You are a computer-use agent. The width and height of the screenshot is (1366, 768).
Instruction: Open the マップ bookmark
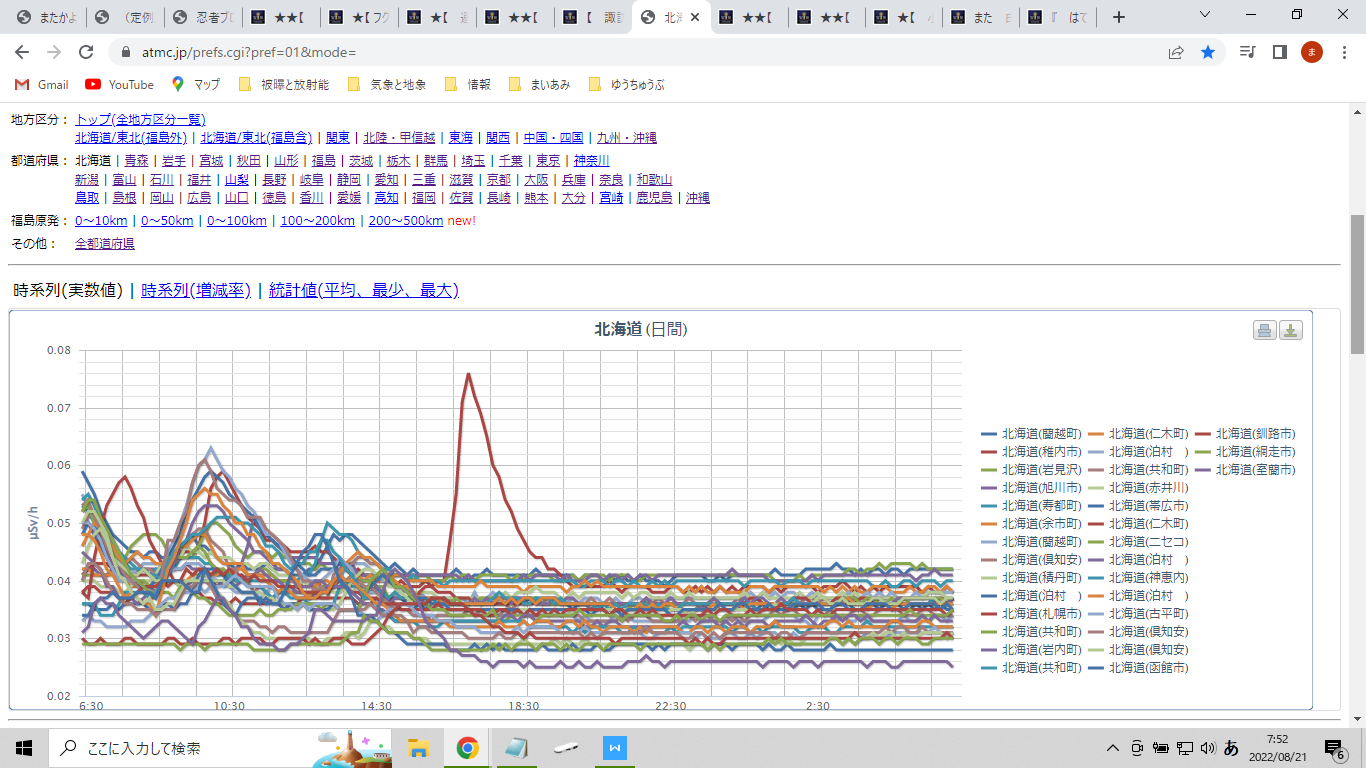click(x=196, y=85)
